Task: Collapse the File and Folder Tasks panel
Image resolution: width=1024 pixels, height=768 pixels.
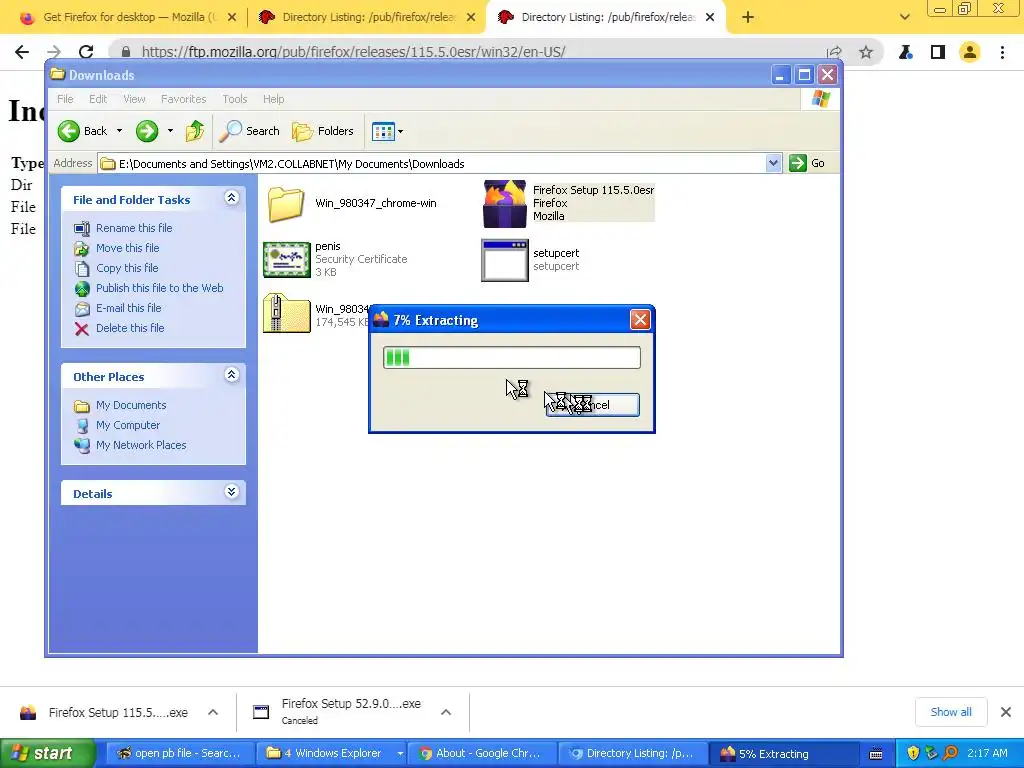Action: point(231,198)
